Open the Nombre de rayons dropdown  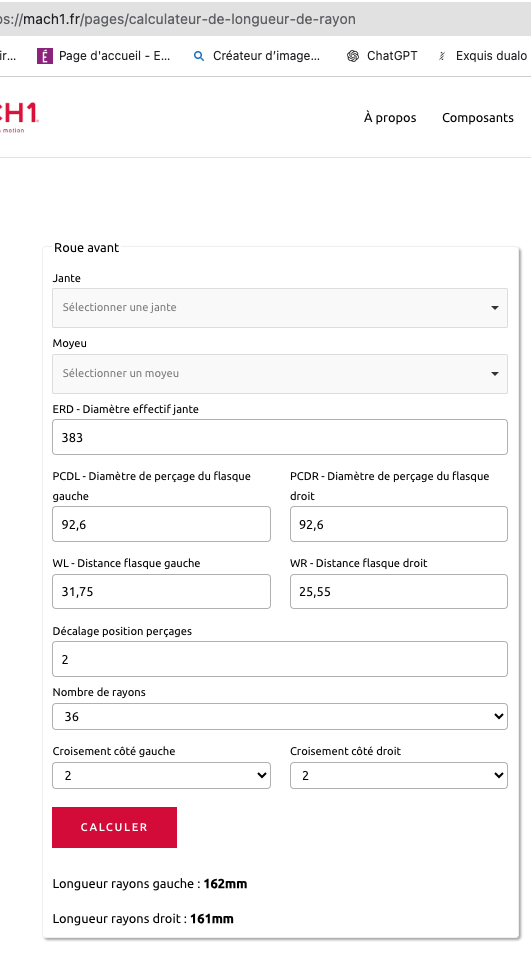tap(280, 716)
